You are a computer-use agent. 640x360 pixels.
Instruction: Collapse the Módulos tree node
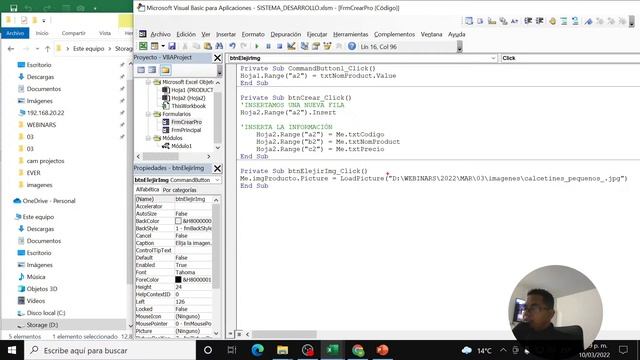(x=148, y=138)
